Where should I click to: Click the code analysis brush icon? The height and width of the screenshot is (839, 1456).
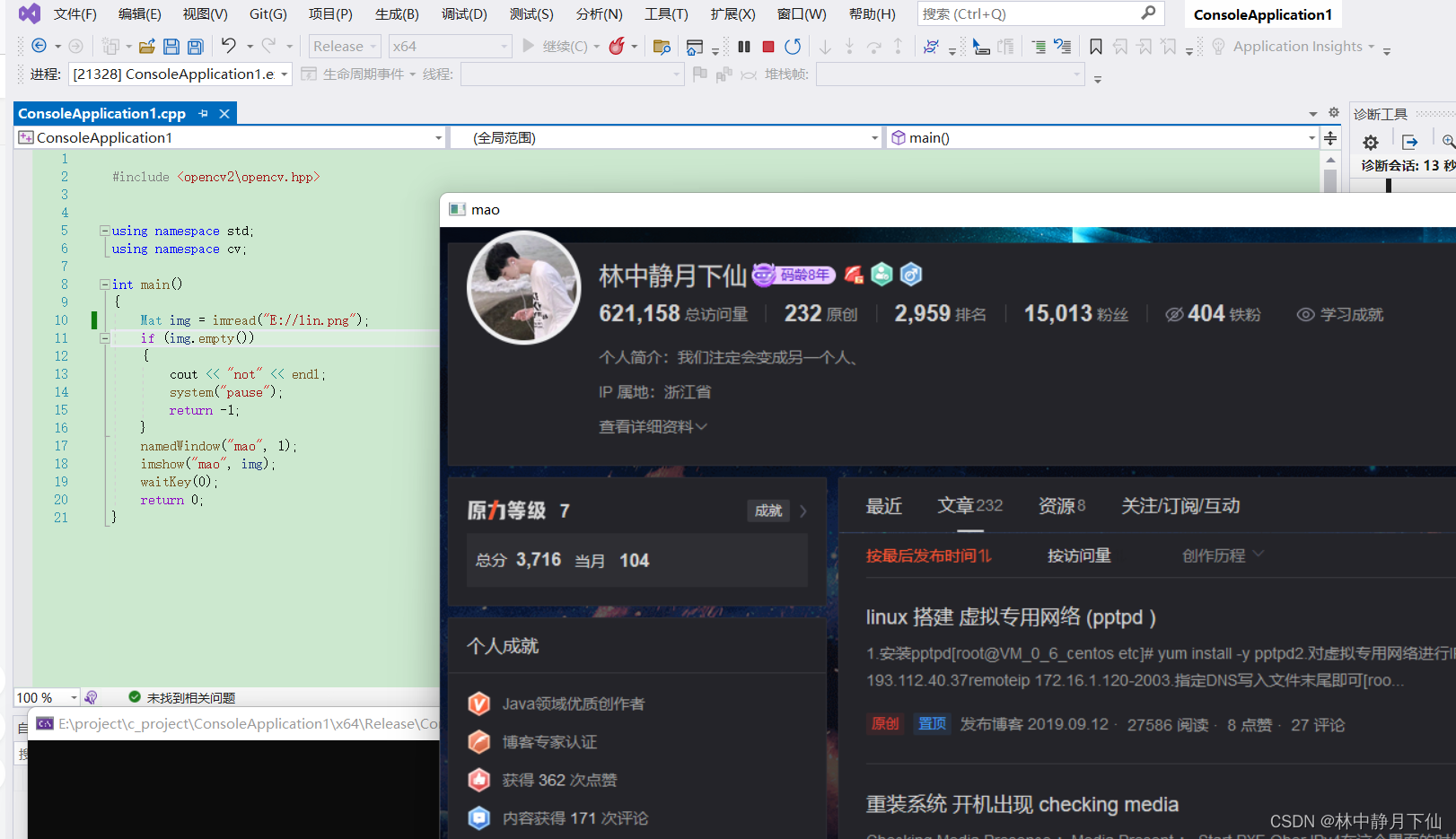[91, 697]
